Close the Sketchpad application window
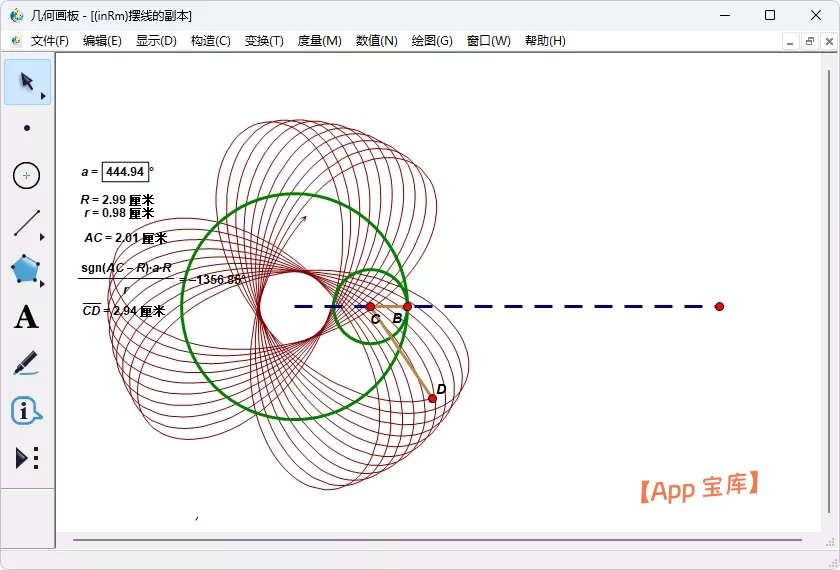Screen dimensions: 840x570 (816, 15)
